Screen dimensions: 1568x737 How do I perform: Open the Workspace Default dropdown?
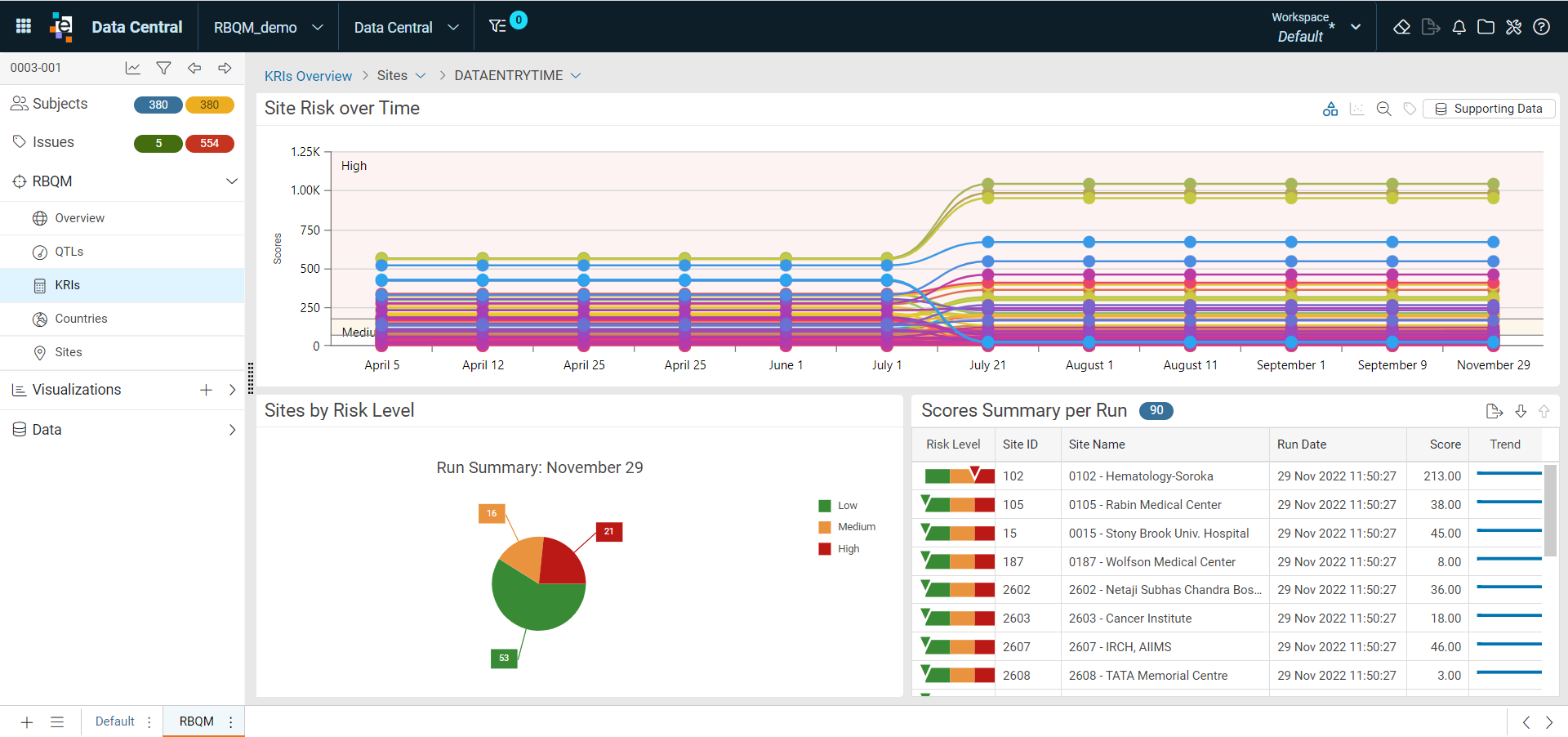1316,27
